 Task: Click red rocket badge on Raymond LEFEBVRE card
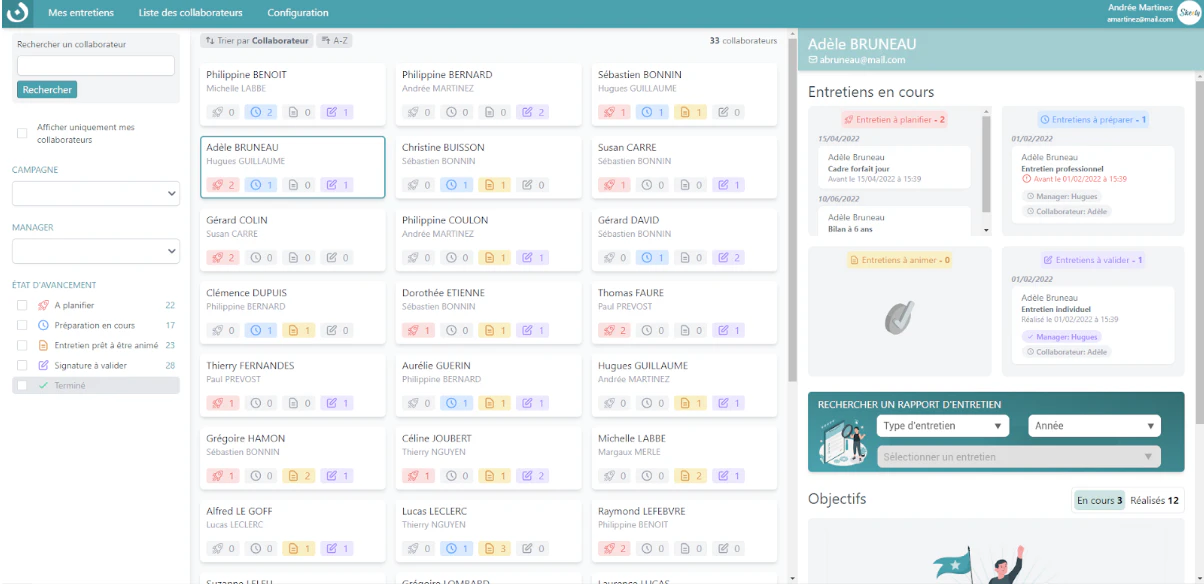615,549
